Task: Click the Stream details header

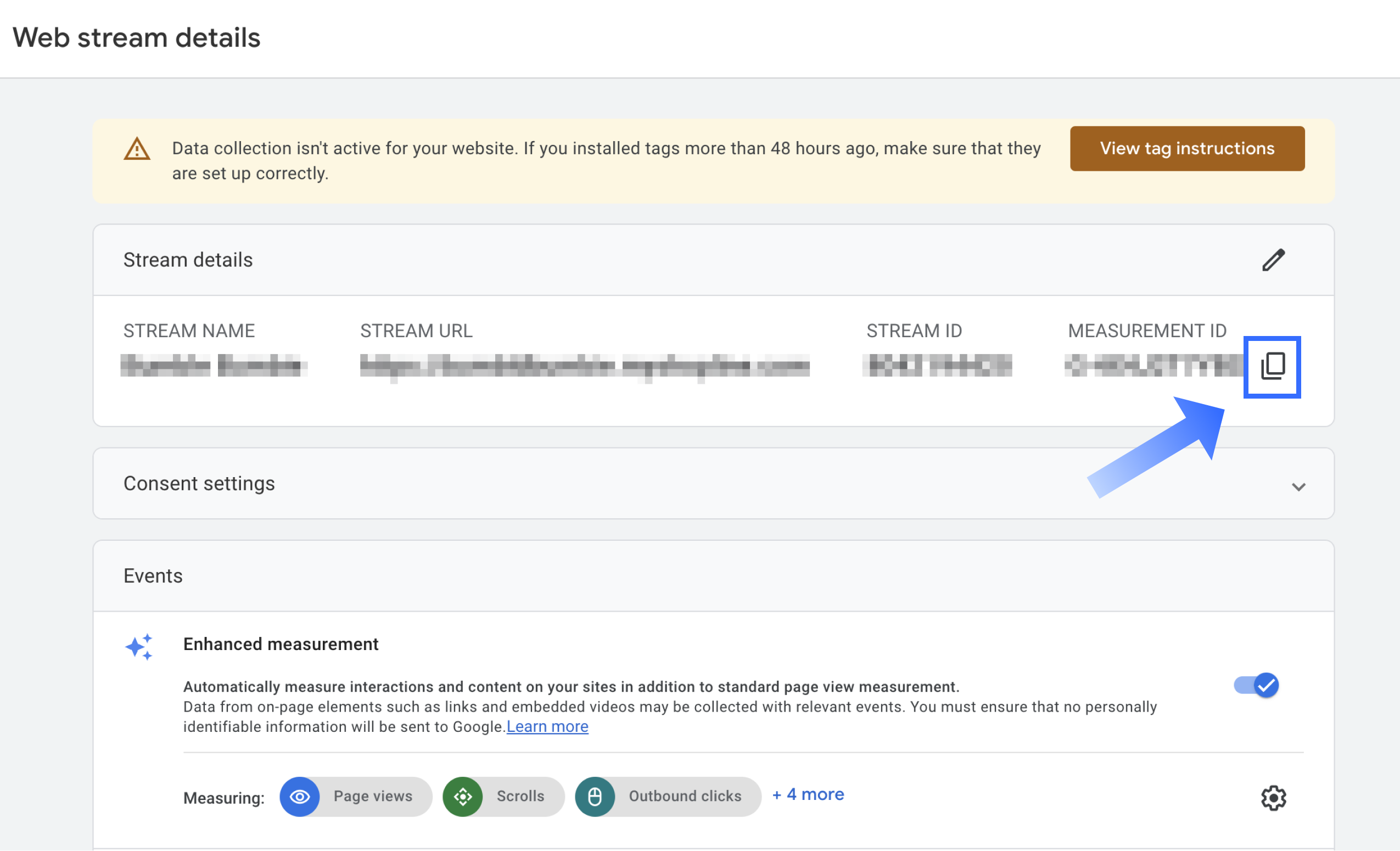Action: click(x=188, y=260)
